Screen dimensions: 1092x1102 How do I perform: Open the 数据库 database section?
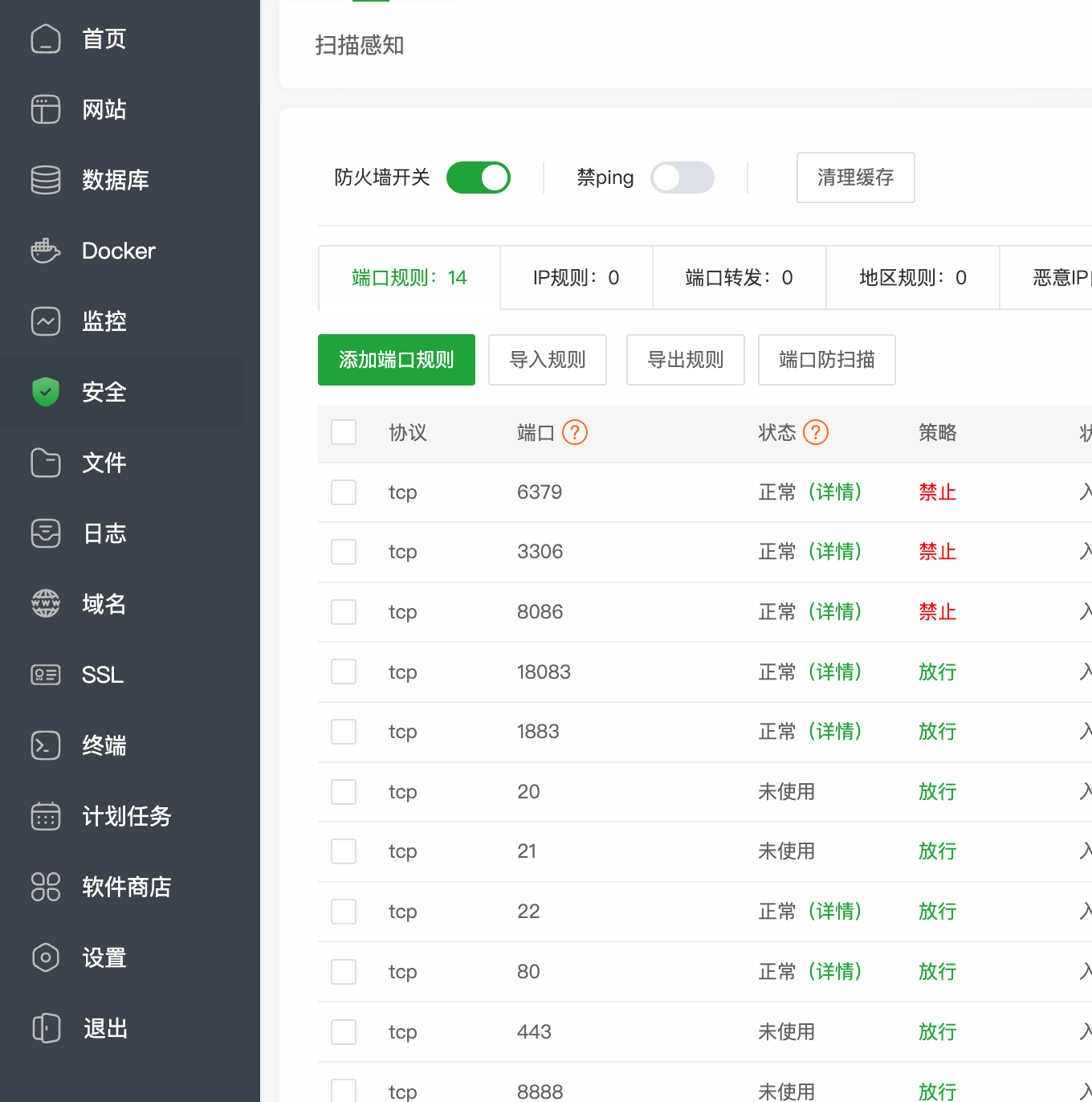(46, 180)
